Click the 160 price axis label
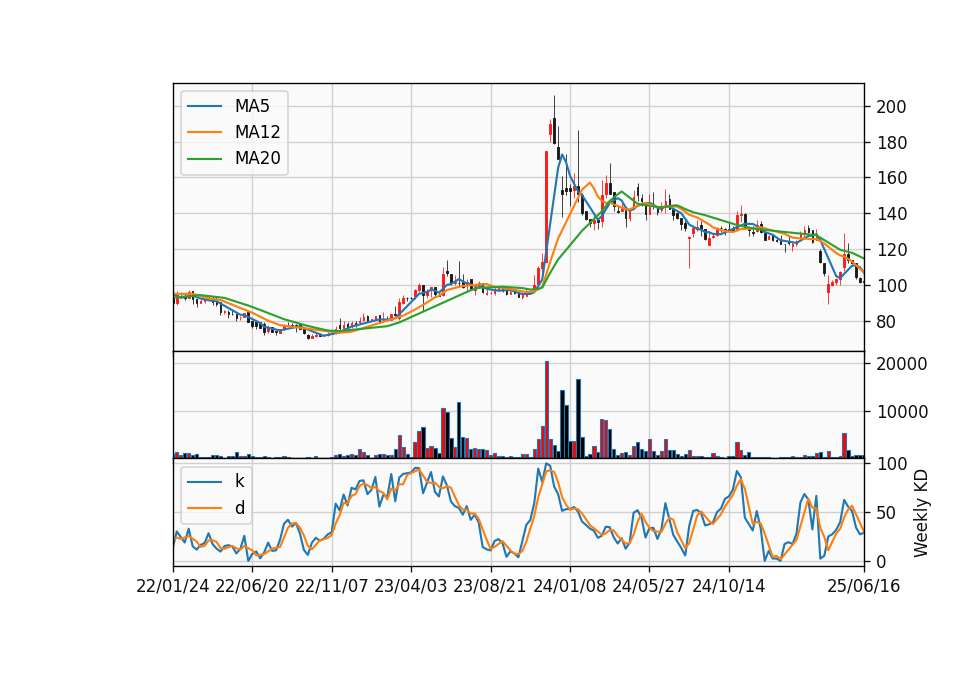The width and height of the screenshot is (960, 690). [x=891, y=178]
